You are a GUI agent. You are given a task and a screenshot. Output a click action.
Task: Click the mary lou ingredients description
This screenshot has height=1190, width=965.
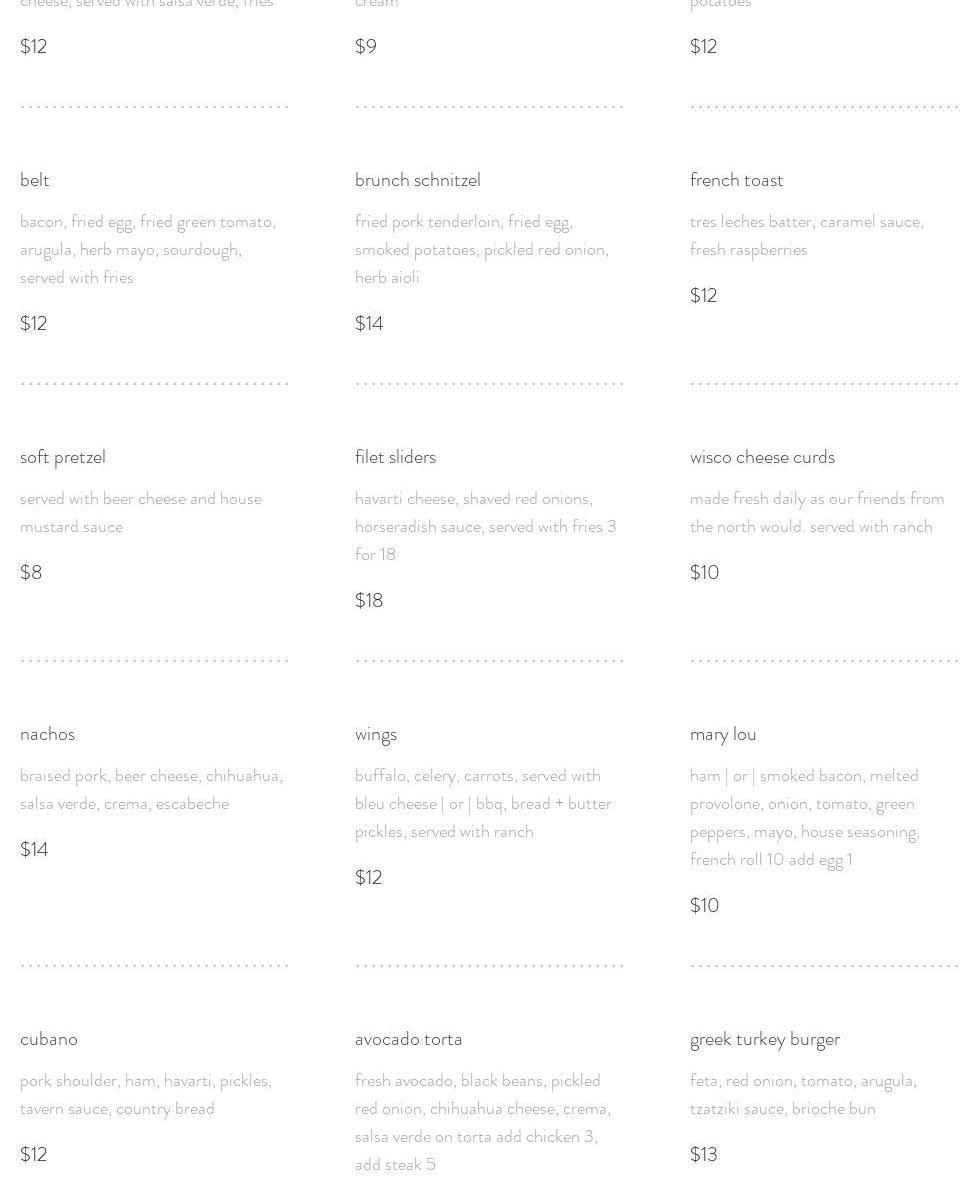tap(805, 817)
